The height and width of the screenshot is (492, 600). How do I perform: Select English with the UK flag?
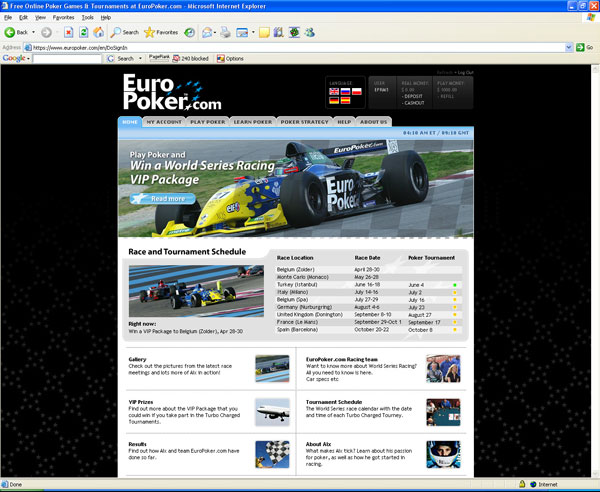[334, 91]
